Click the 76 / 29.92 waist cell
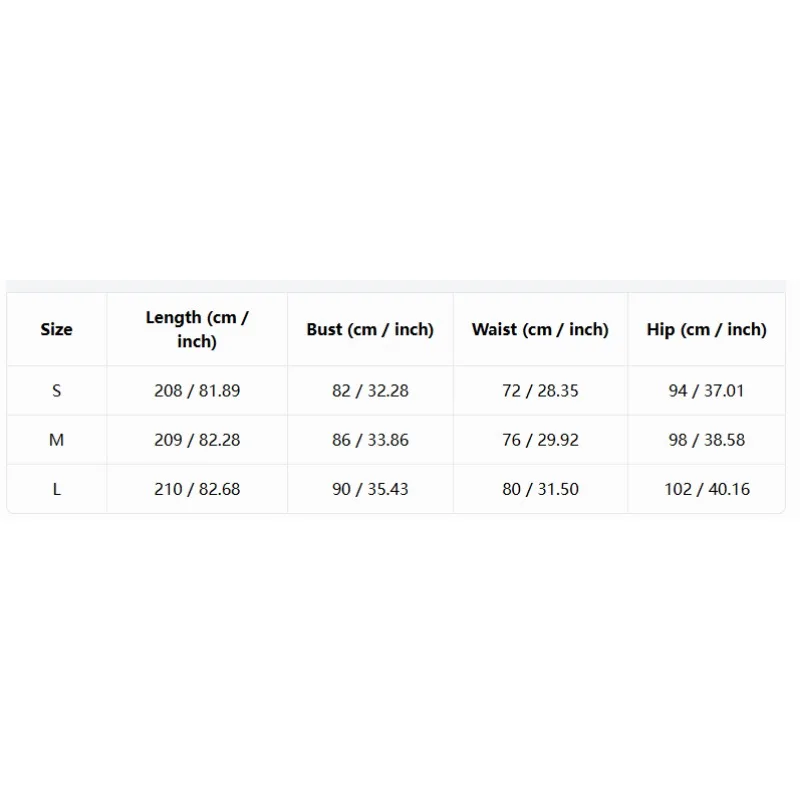 point(540,440)
